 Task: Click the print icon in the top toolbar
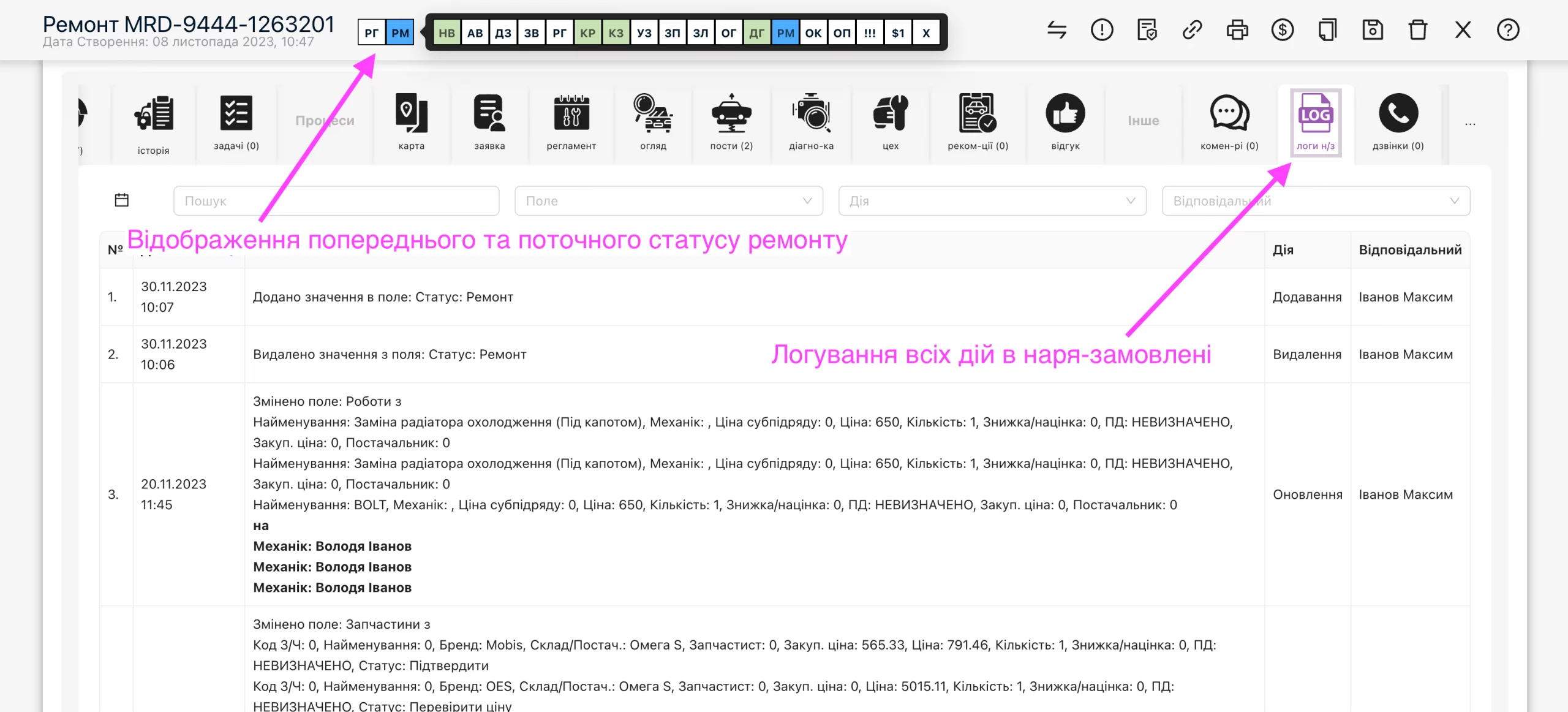click(1237, 30)
